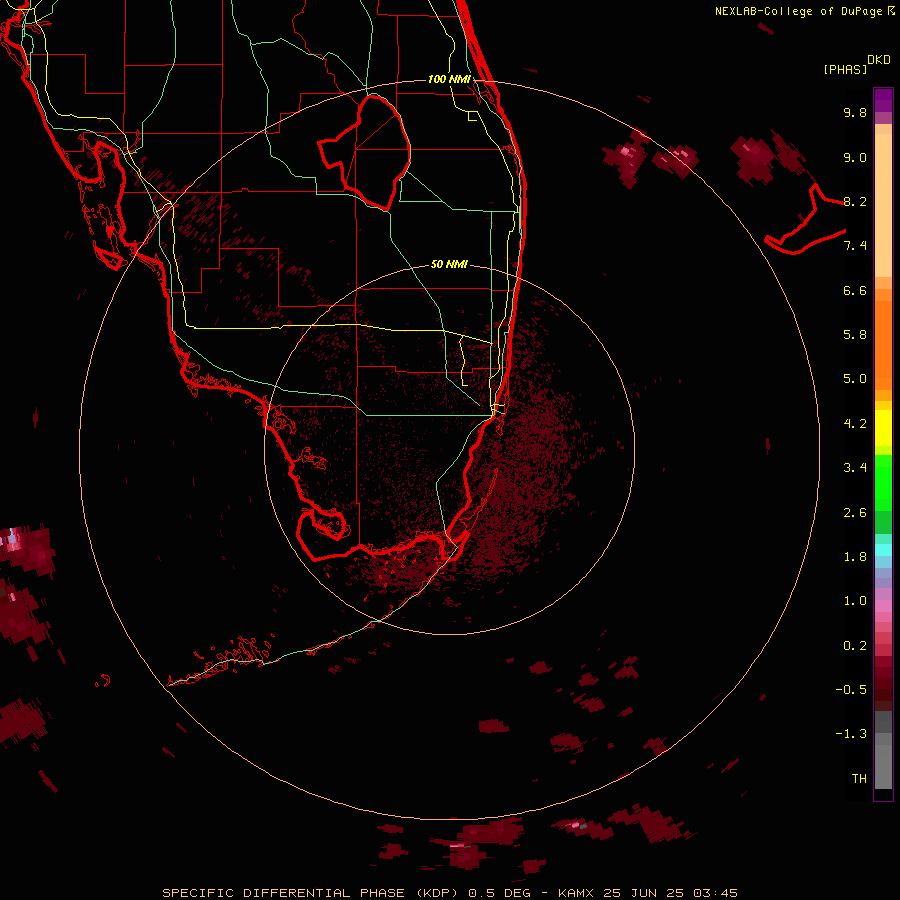Click the DKD product label
This screenshot has width=900, height=900.
click(879, 60)
